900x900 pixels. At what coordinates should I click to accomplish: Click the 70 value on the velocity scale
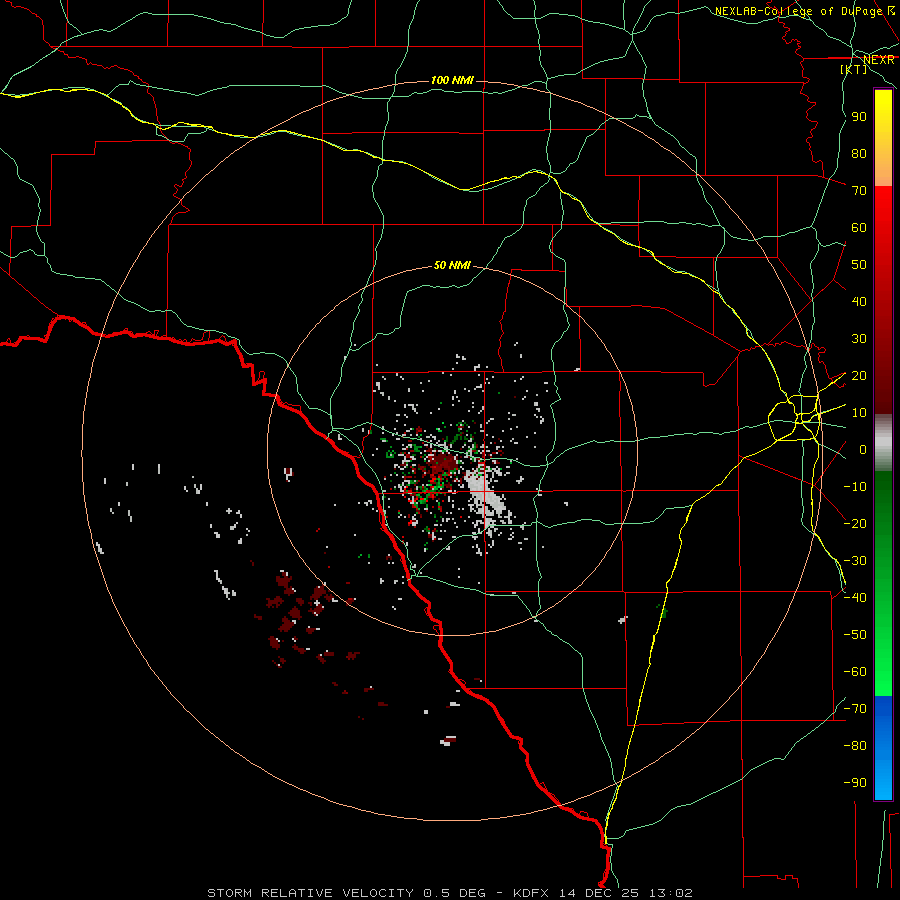(859, 191)
